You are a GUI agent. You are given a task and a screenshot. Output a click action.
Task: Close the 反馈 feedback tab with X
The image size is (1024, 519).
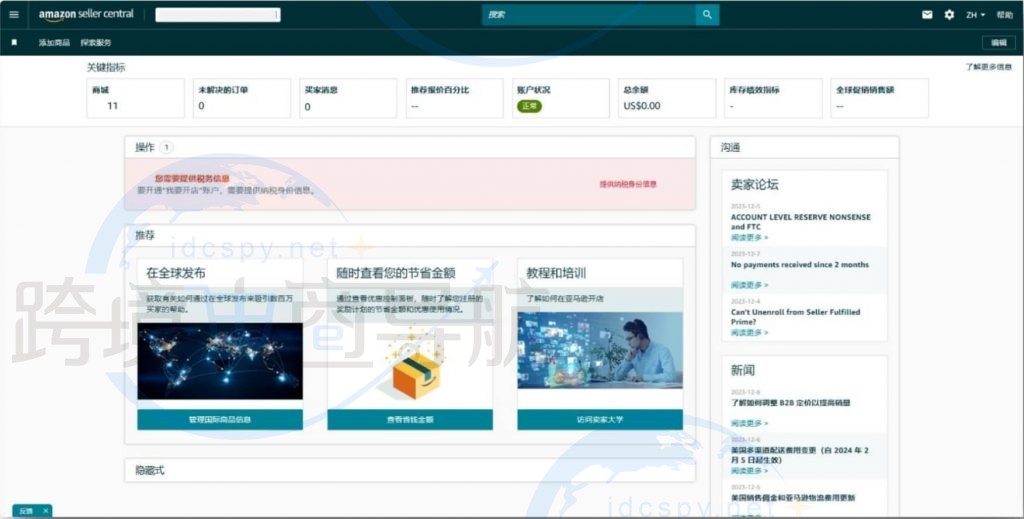pos(46,511)
